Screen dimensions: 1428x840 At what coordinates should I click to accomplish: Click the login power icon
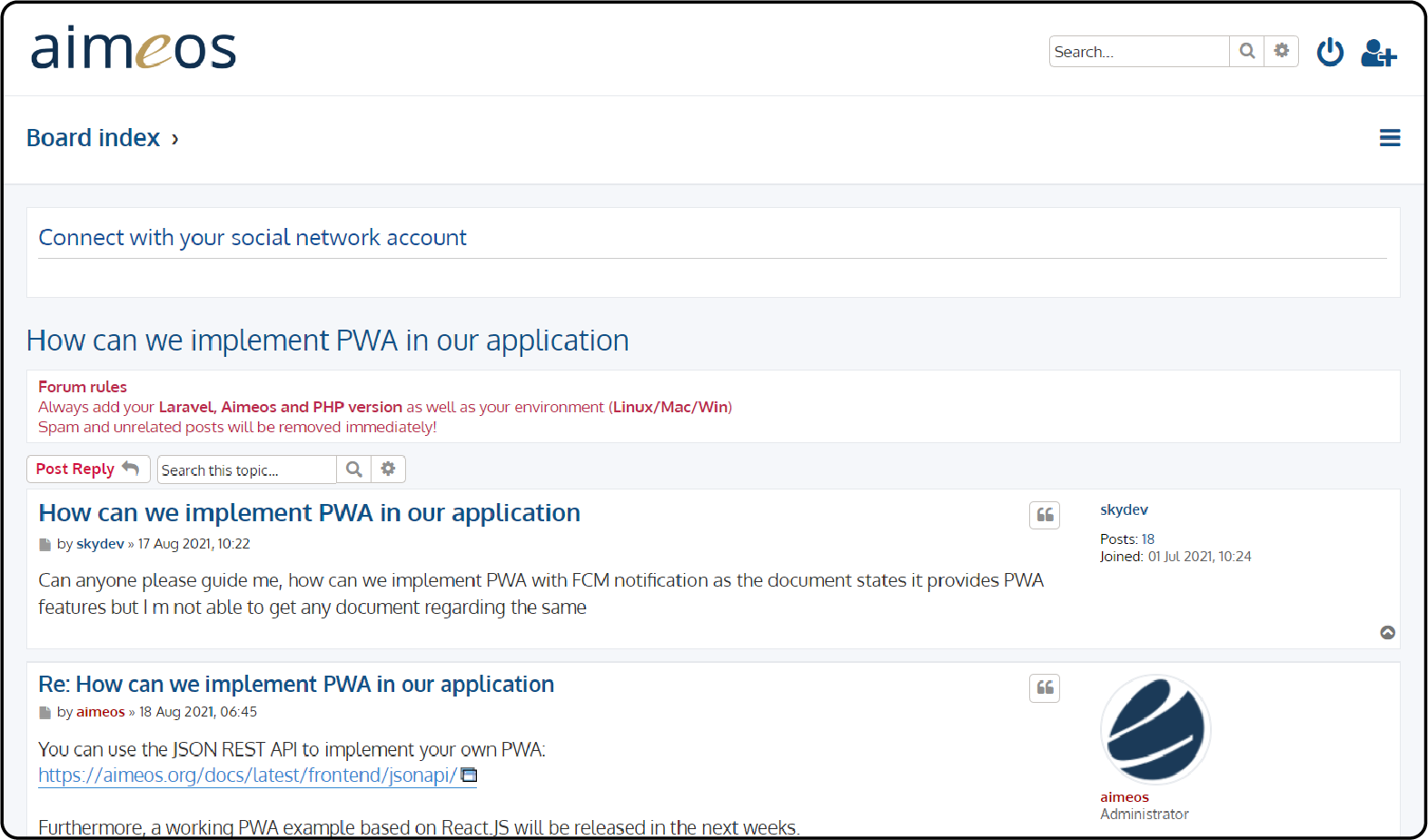point(1330,52)
